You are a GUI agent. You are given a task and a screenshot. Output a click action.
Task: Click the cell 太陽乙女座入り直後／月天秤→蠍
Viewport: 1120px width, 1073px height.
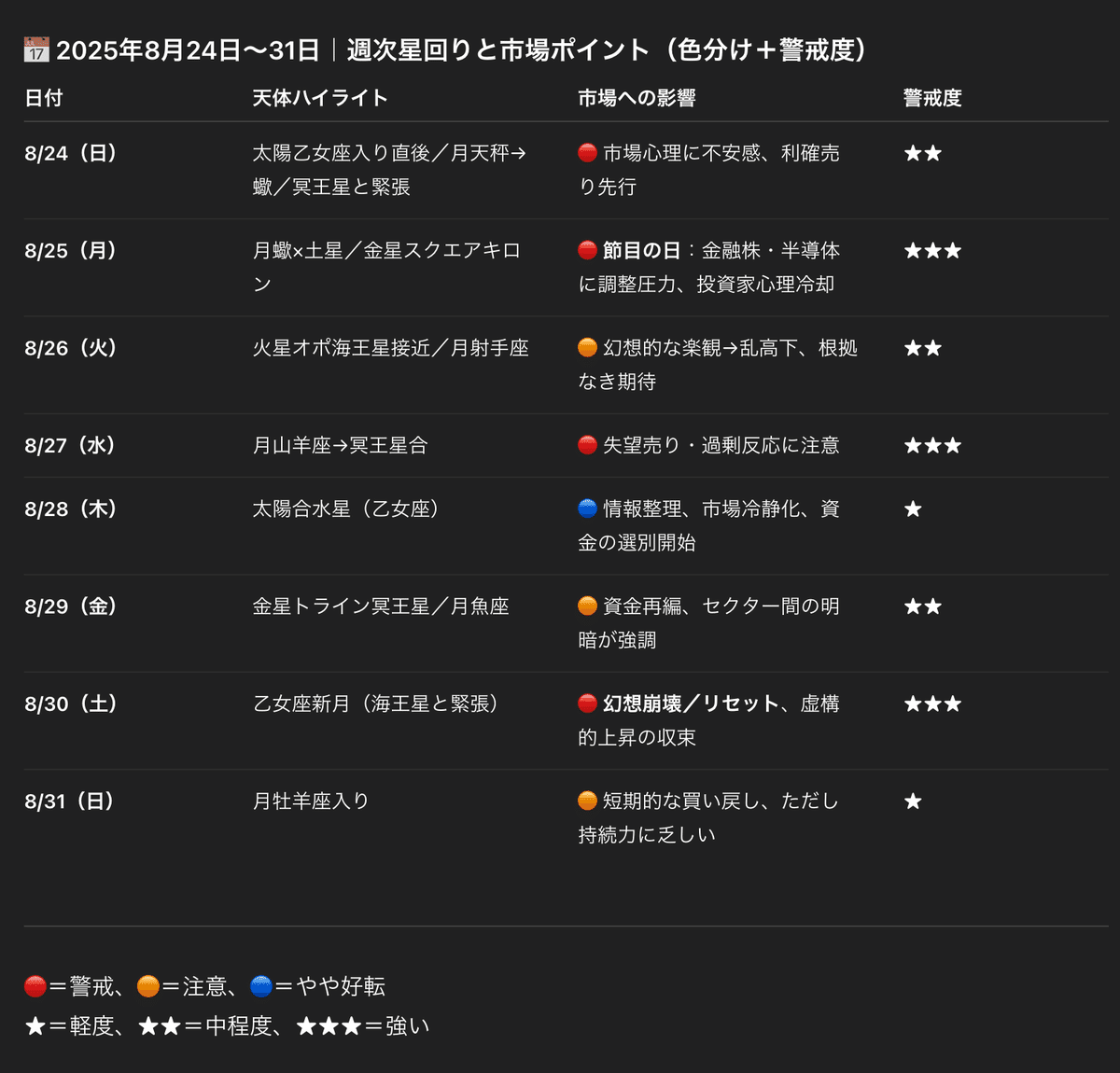click(x=389, y=170)
